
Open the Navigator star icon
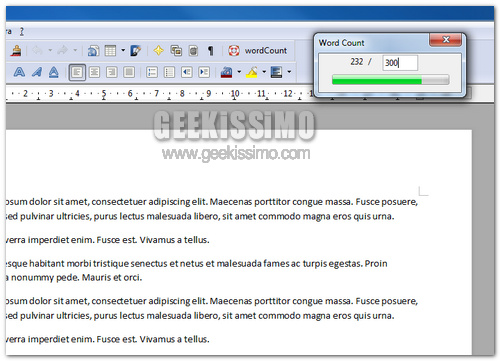[158, 51]
